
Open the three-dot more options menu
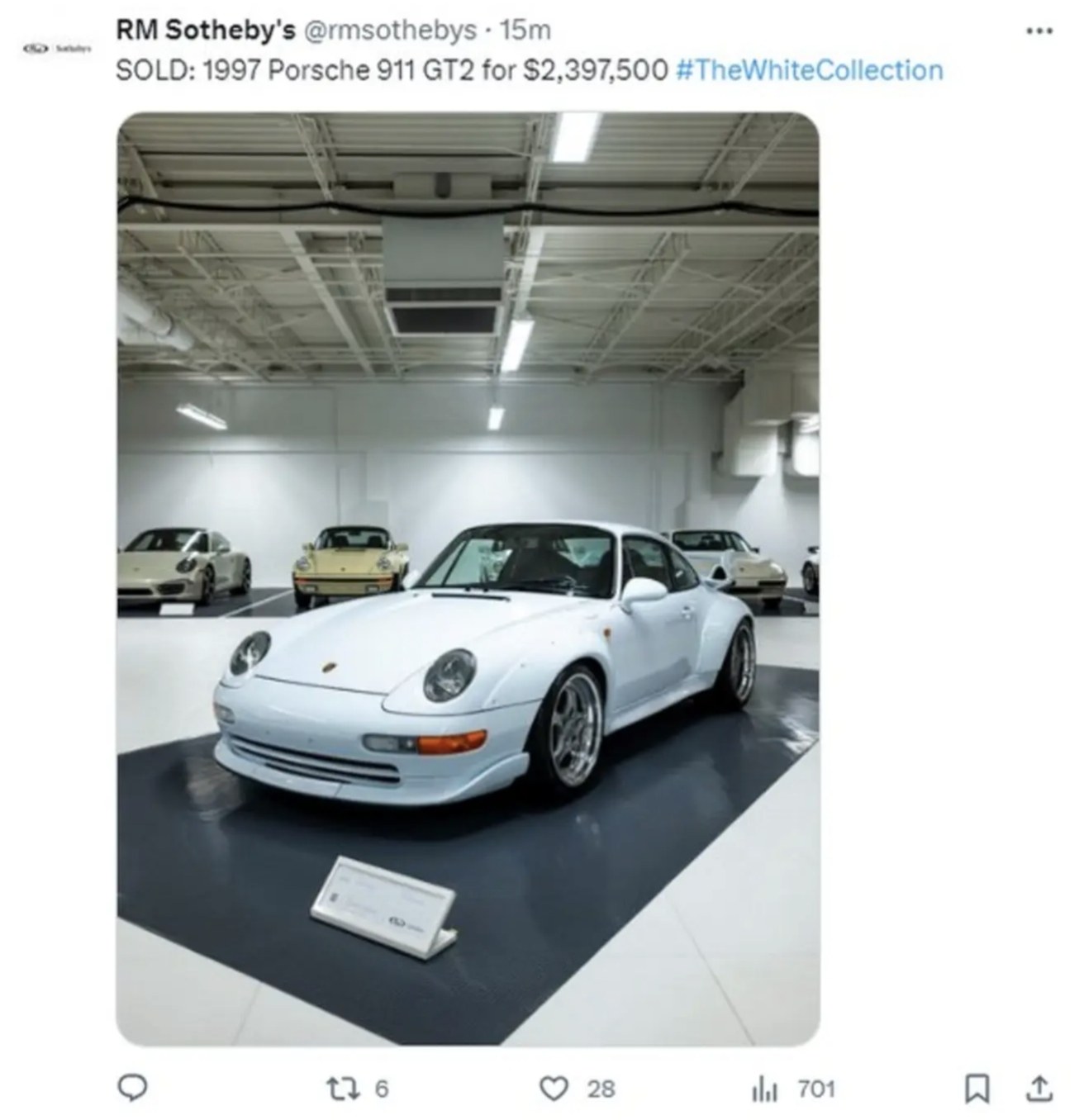click(x=1039, y=31)
